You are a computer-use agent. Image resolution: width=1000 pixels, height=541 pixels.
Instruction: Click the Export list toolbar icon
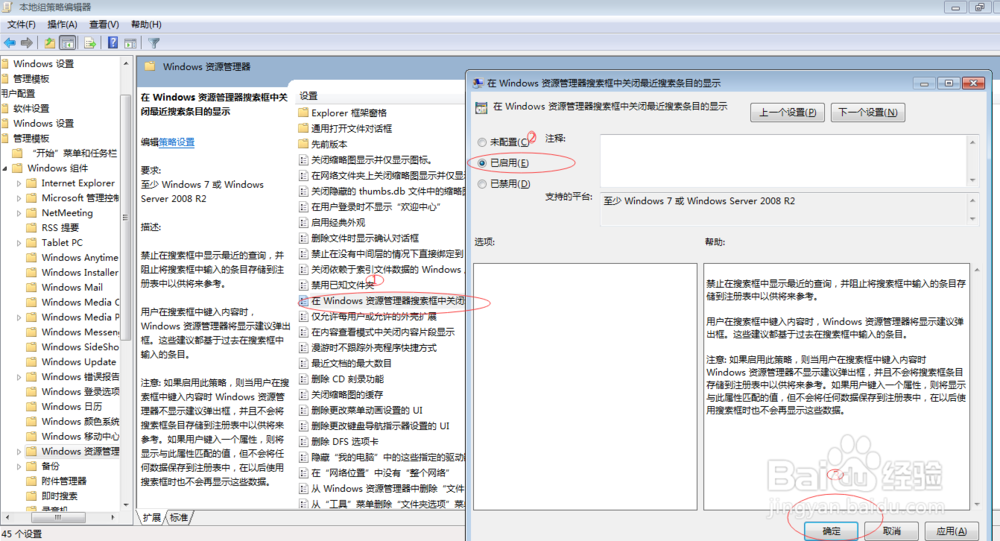(90, 43)
